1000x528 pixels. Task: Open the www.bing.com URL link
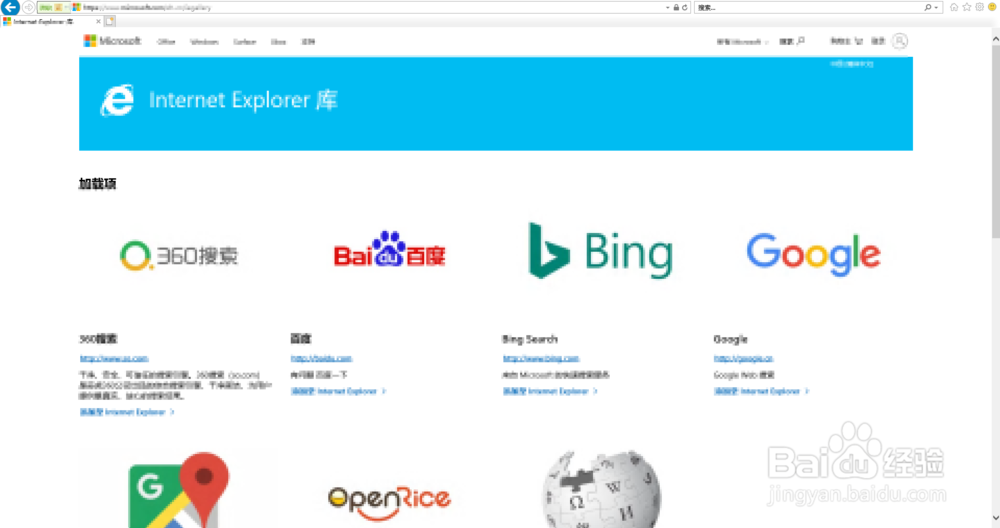(541, 358)
